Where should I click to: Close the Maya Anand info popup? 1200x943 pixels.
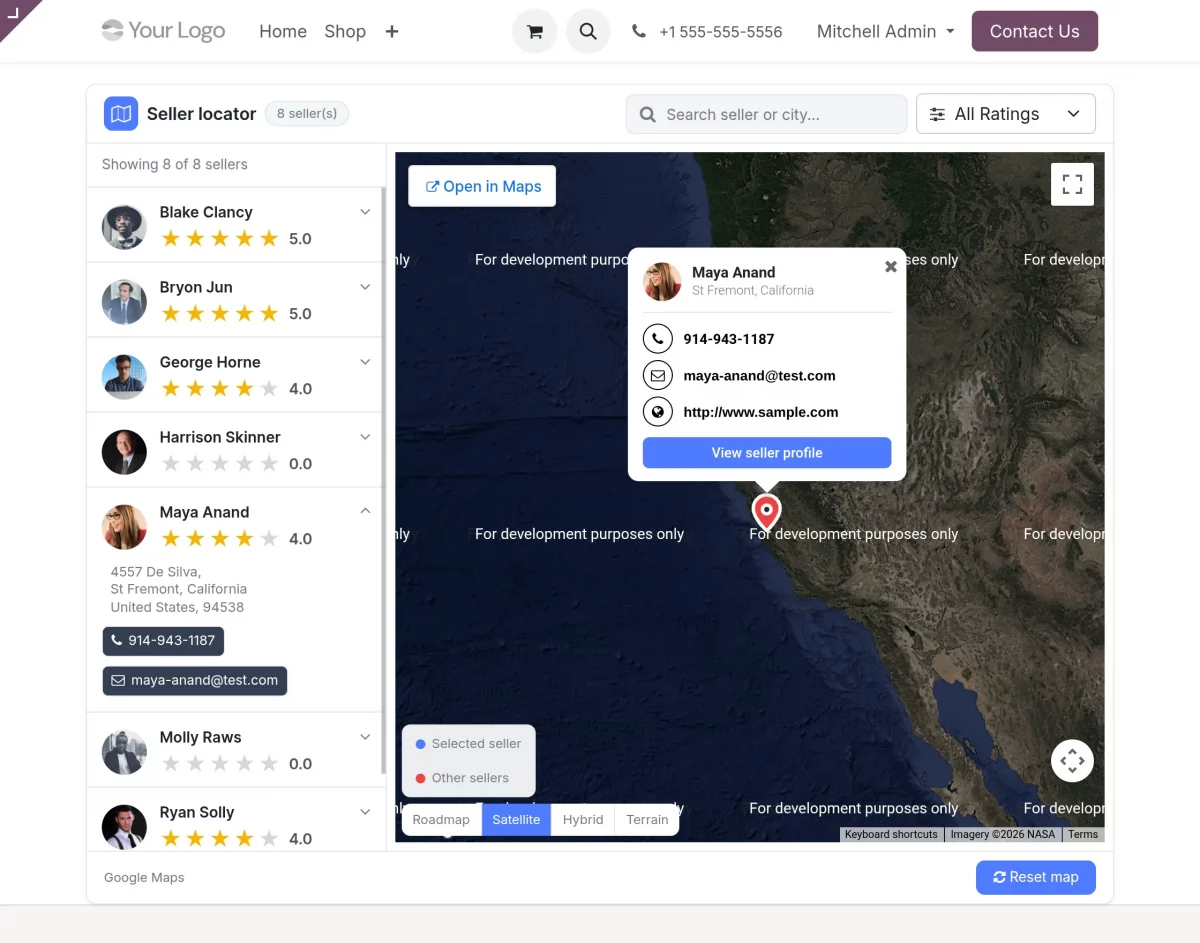click(x=891, y=267)
